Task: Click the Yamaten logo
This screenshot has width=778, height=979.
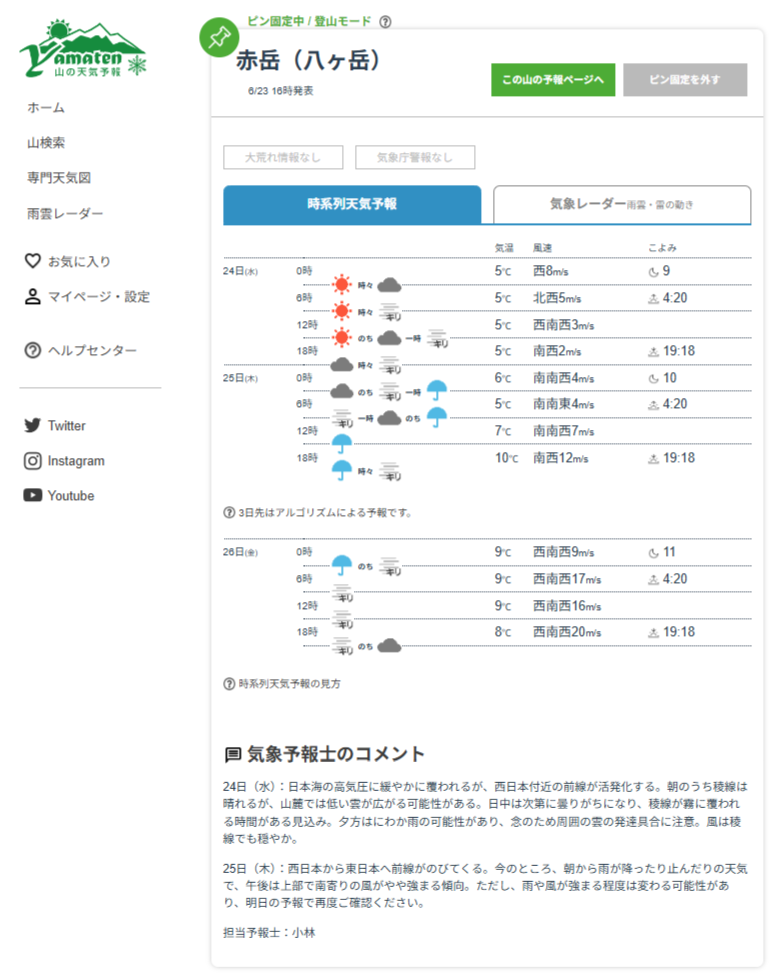Action: tap(83, 50)
